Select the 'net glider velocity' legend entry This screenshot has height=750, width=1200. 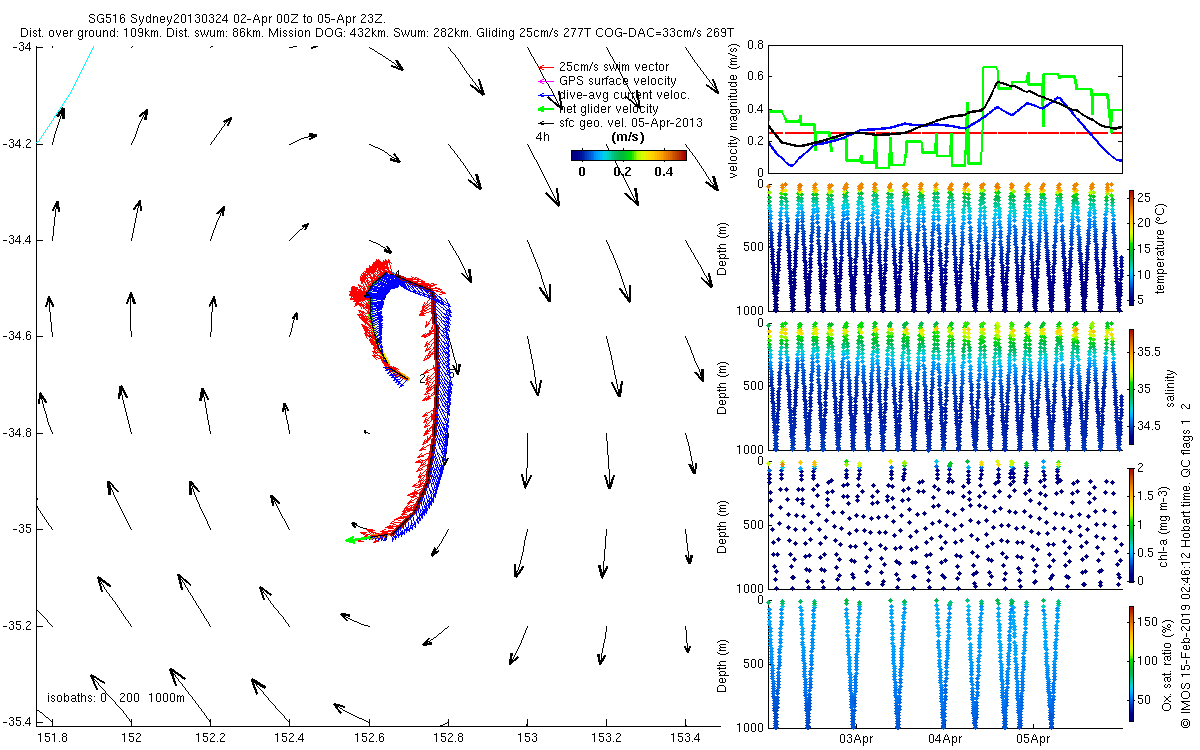click(x=609, y=109)
